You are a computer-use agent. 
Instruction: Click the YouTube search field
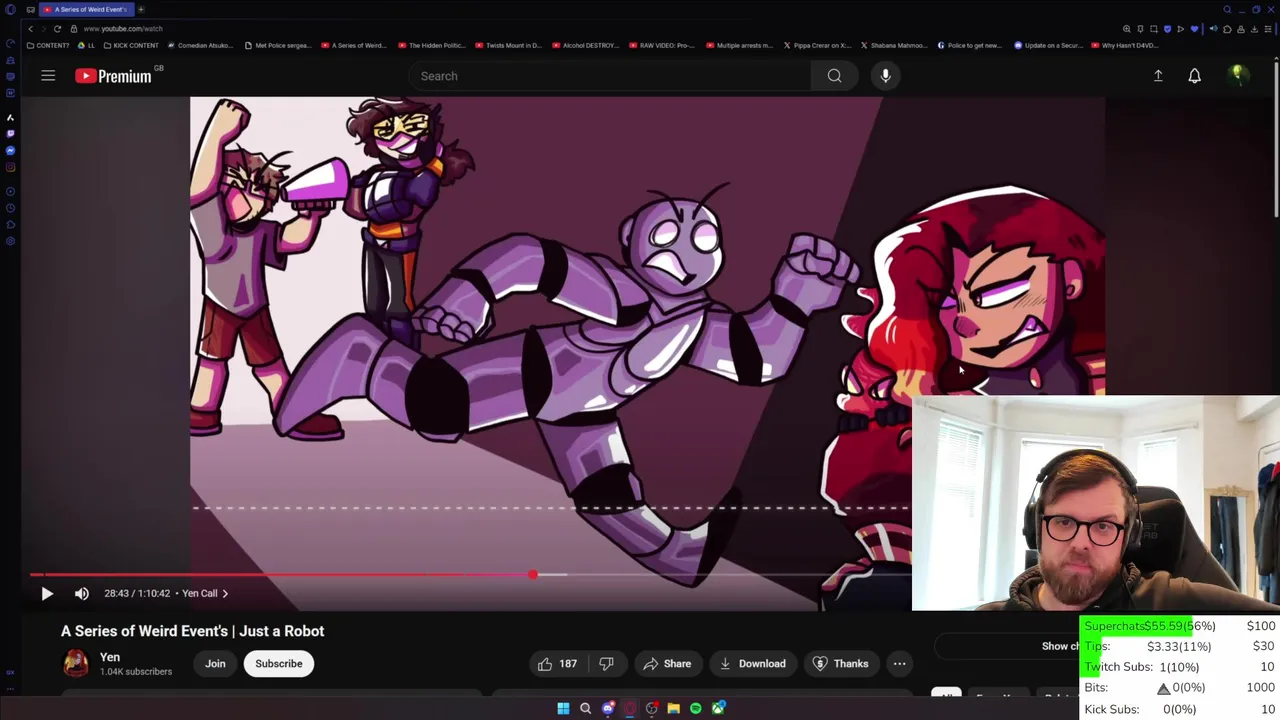[610, 76]
